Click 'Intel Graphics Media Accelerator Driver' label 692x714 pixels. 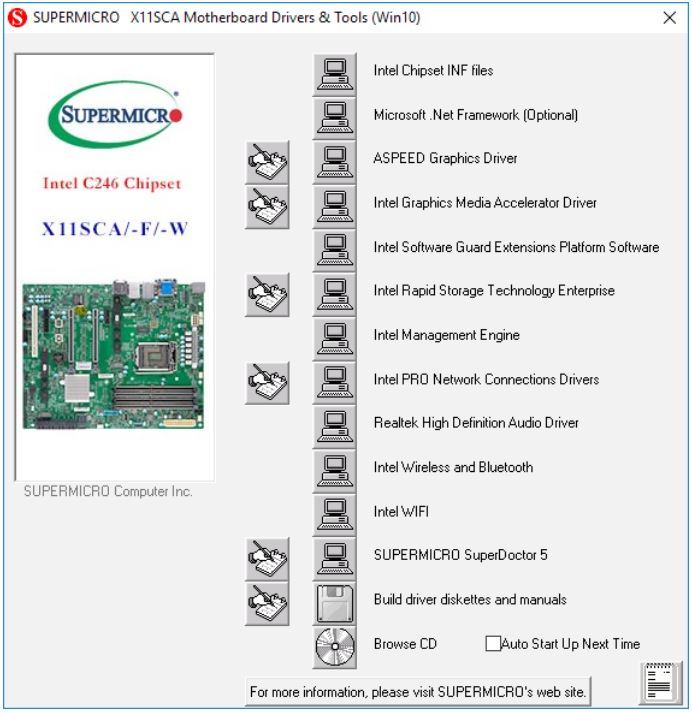click(485, 203)
